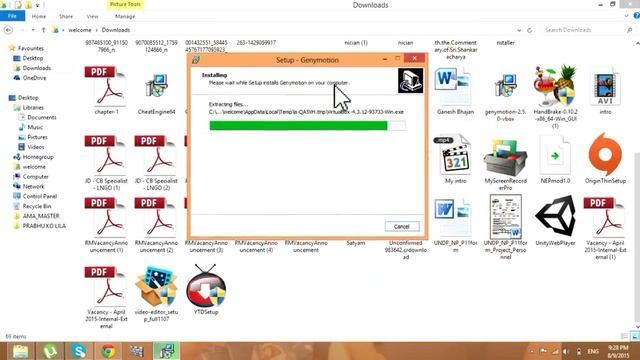Click the ENG language indicator

point(593,351)
